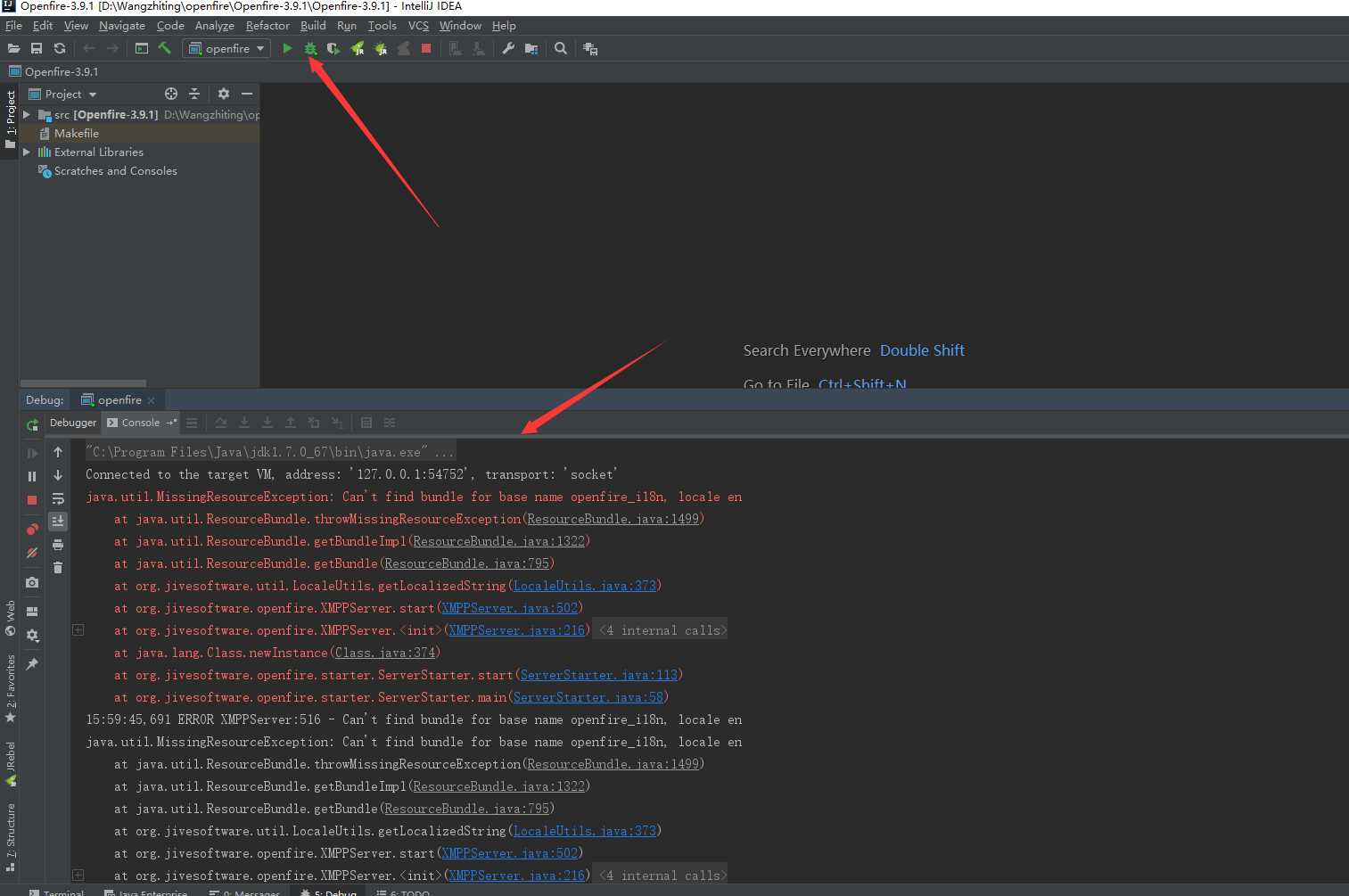Toggle the JRebel tool window stripe

coord(10,764)
